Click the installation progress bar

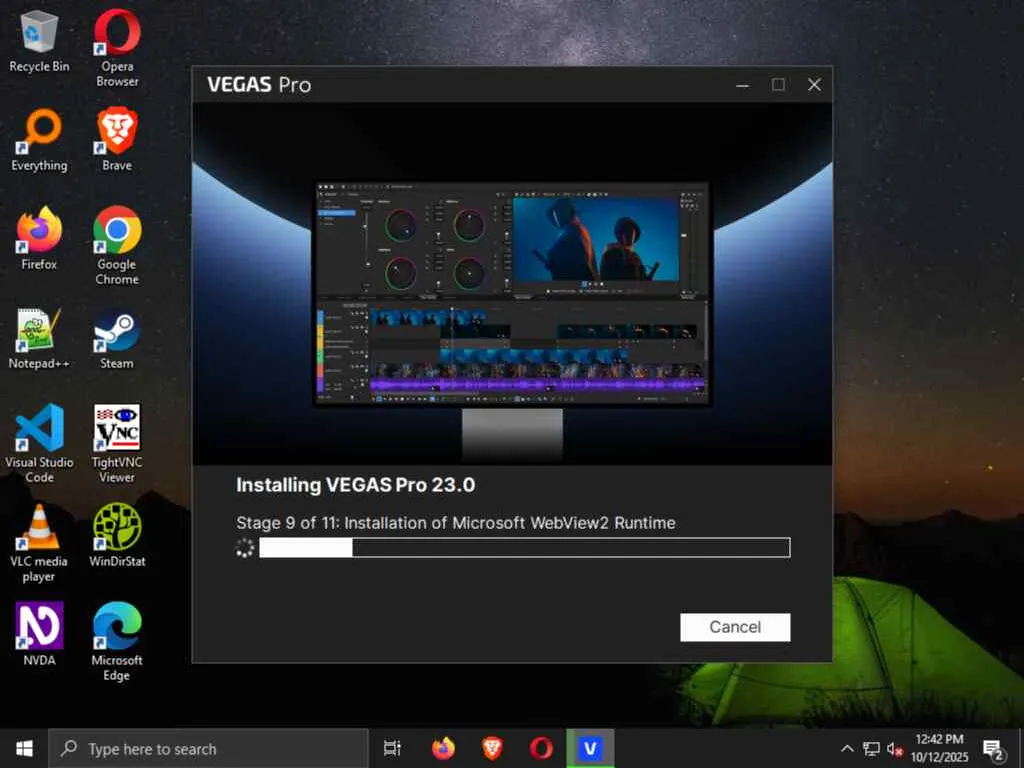pyautogui.click(x=524, y=547)
